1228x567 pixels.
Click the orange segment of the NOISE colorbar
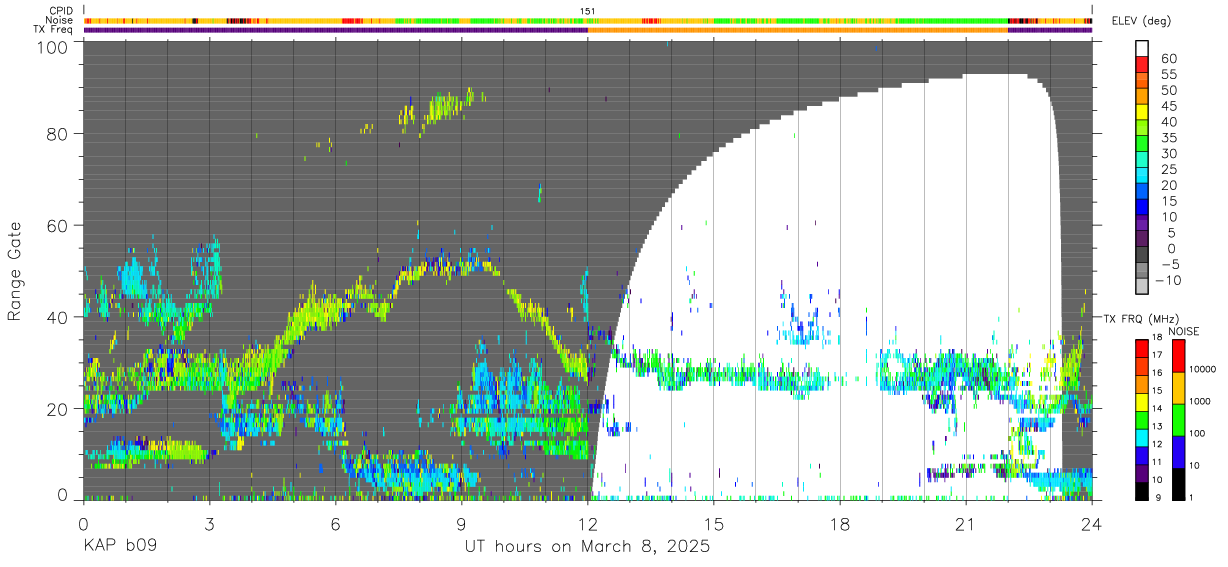coord(1178,388)
